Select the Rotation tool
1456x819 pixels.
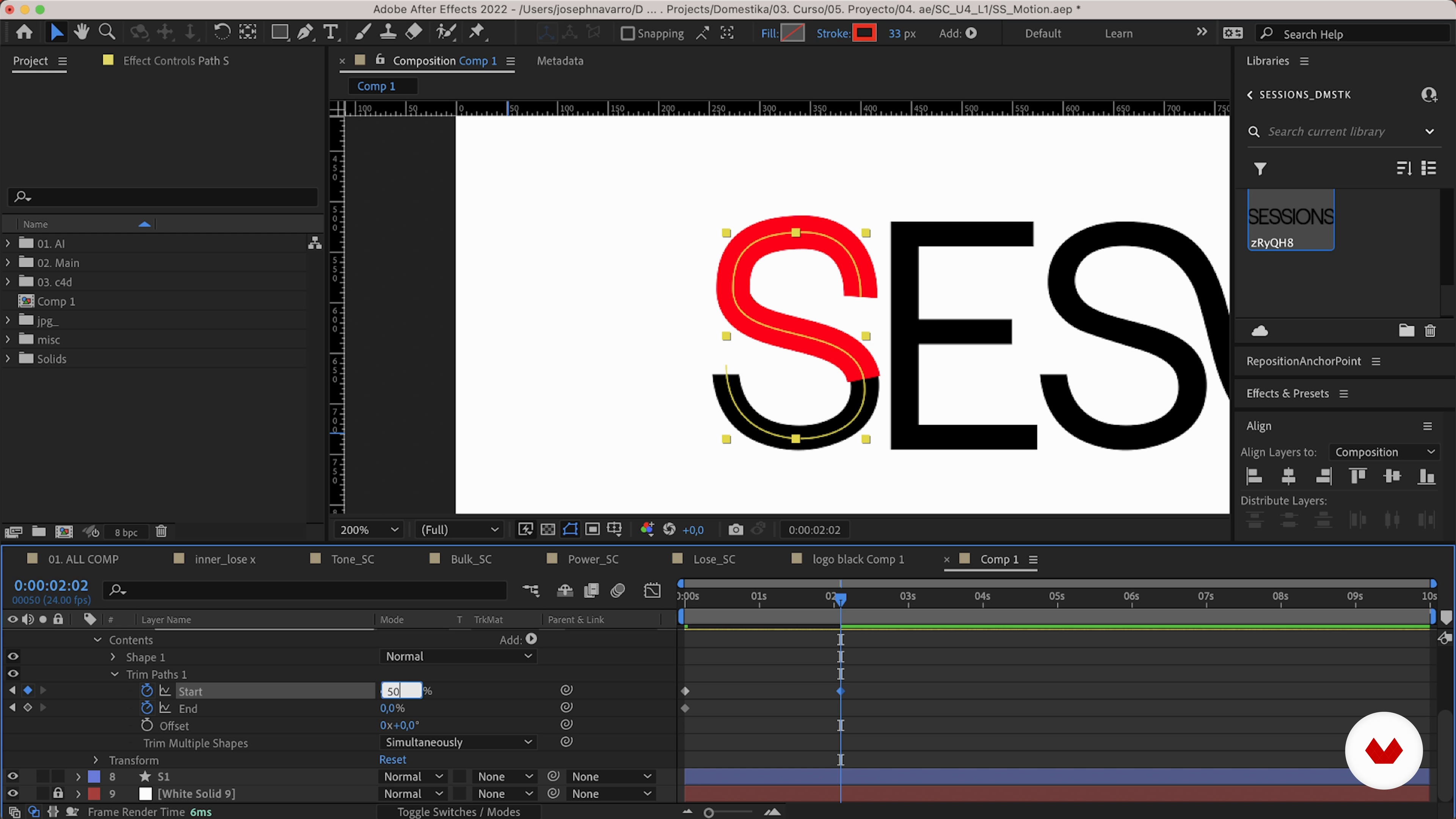[x=221, y=32]
